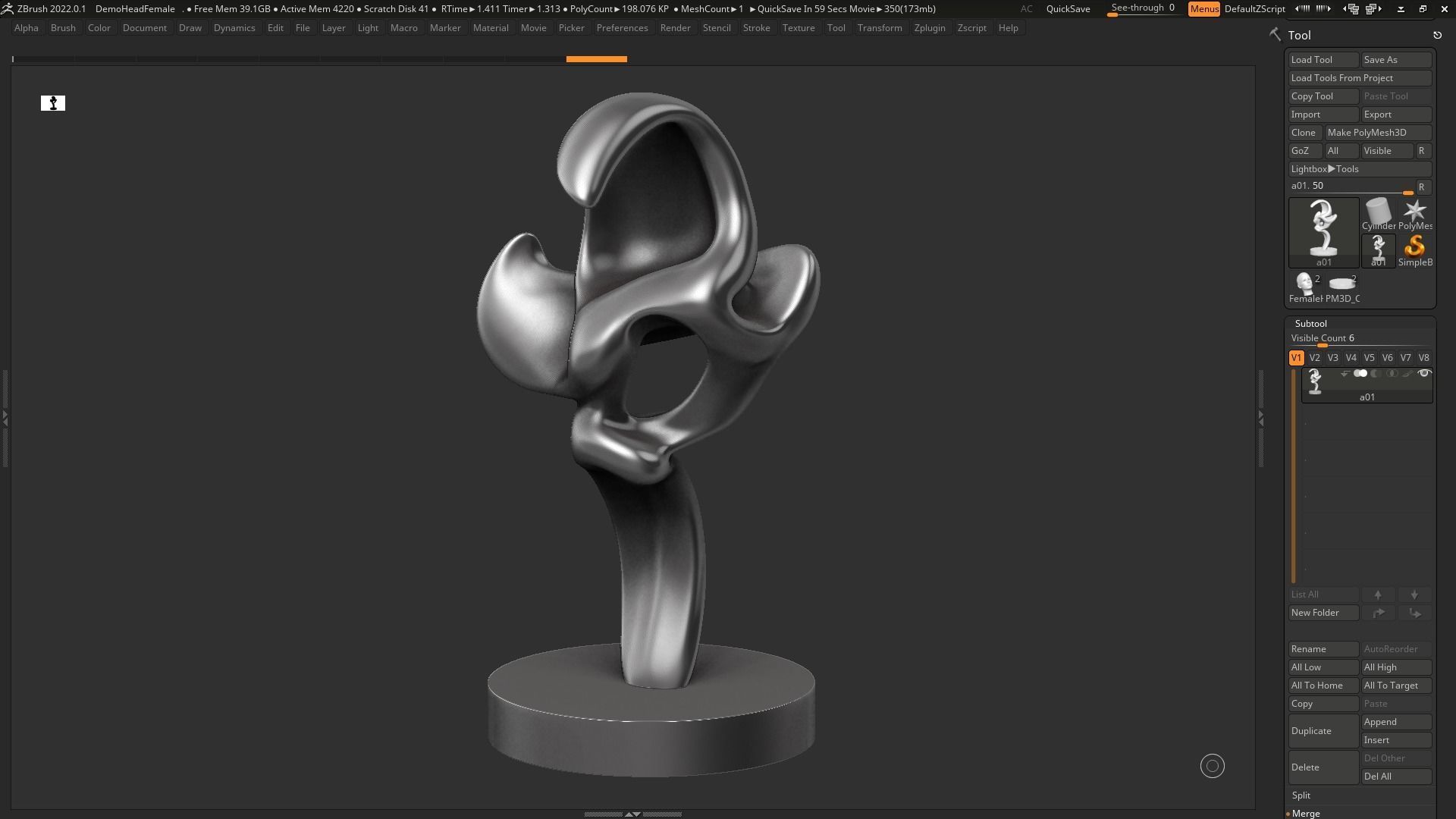Open the Stroke menu
1456x819 pixels.
[756, 28]
